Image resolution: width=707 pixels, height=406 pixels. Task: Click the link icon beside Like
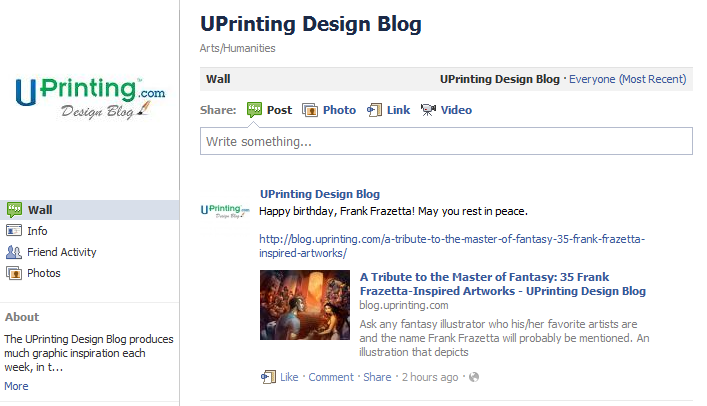click(268, 377)
